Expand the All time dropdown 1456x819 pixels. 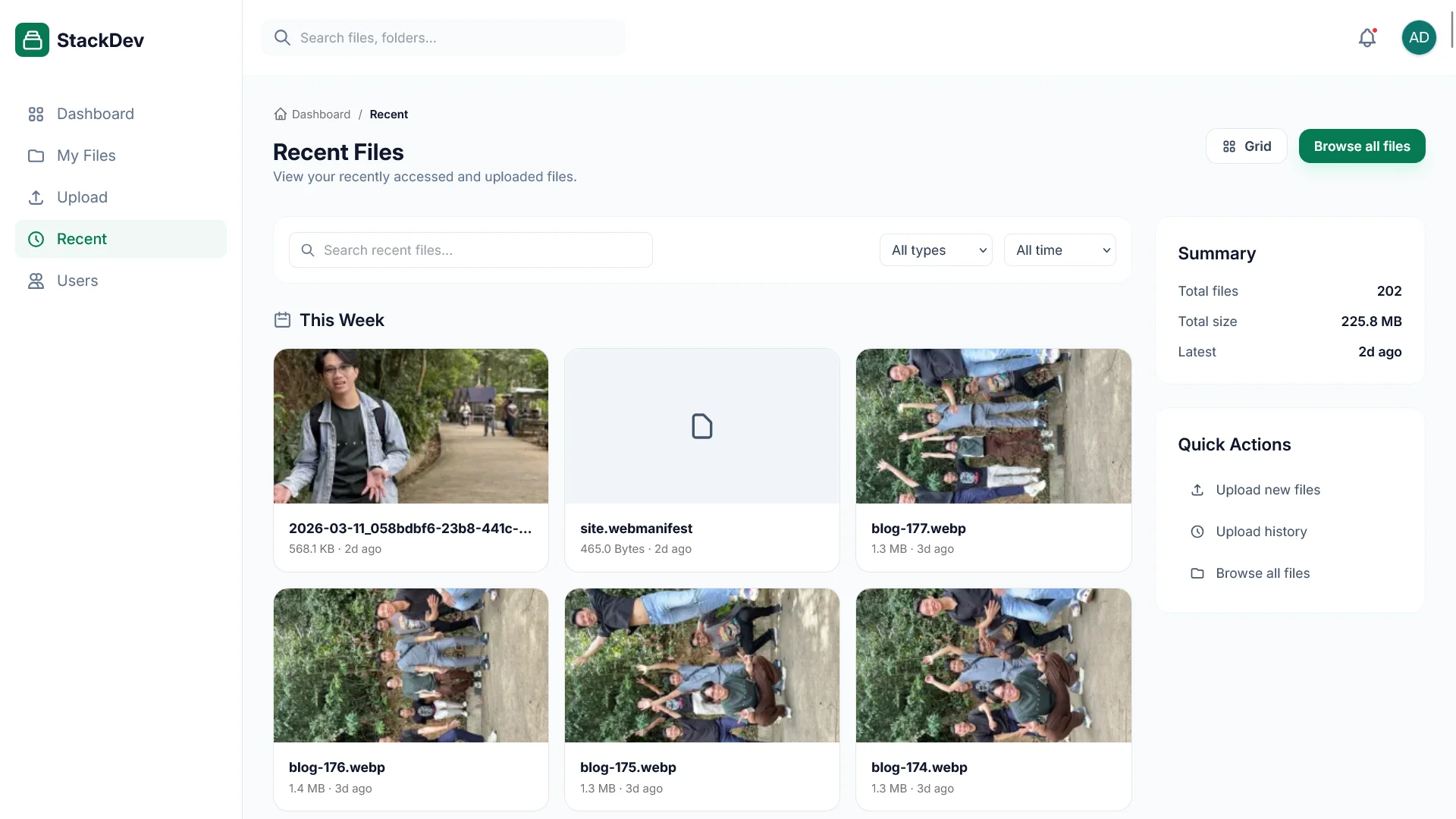(x=1059, y=250)
